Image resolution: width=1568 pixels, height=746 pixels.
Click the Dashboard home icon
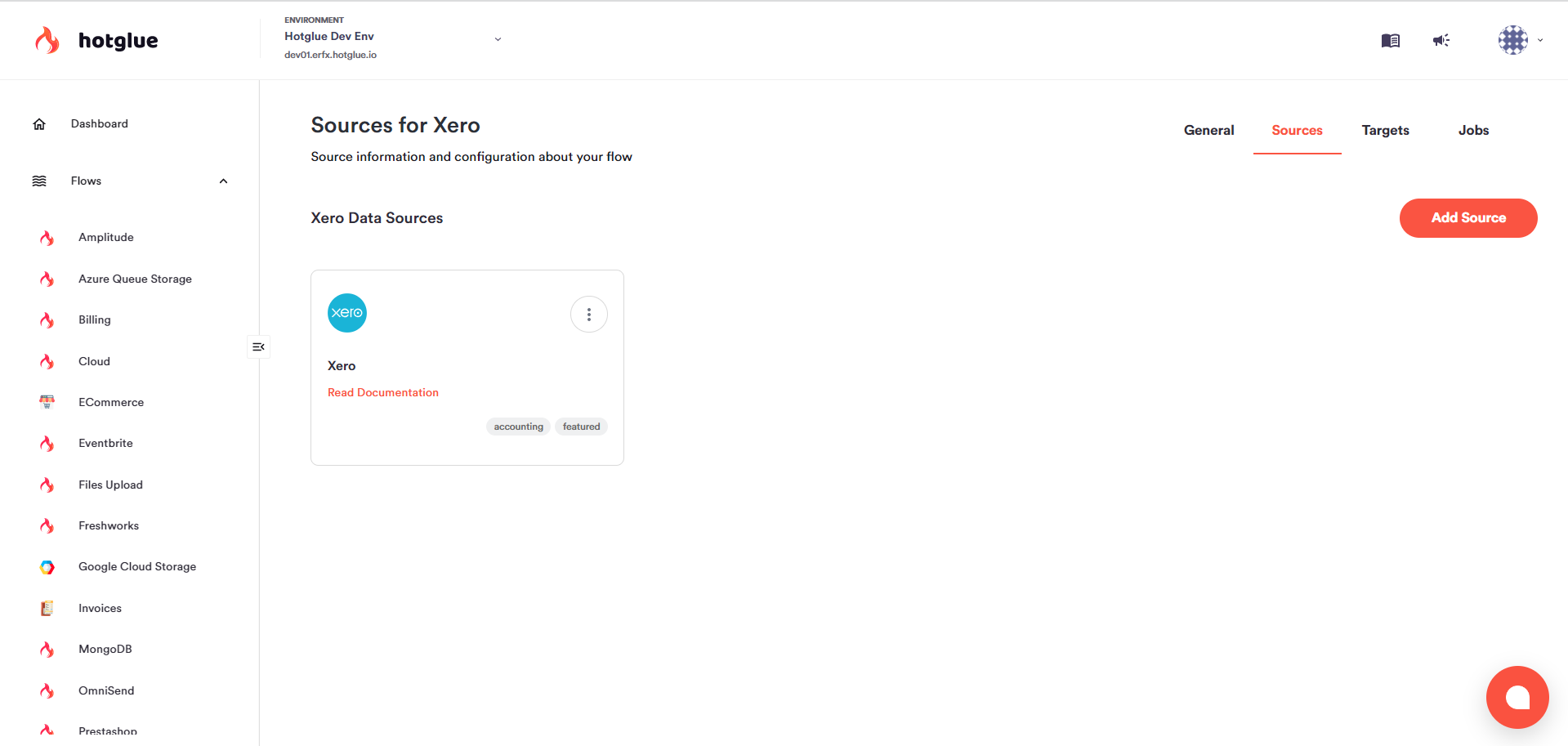pyautogui.click(x=39, y=124)
